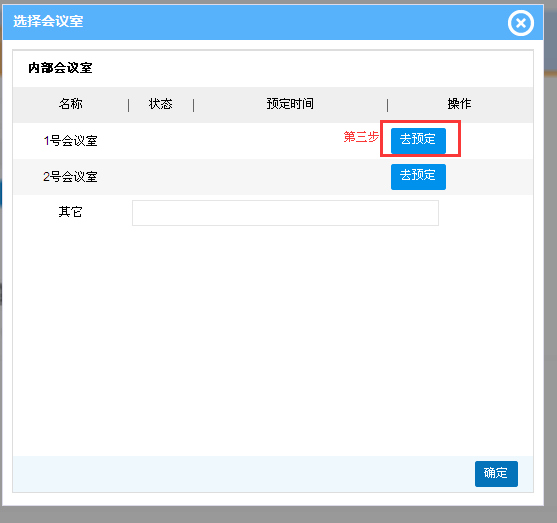Screen dimensions: 557x523
Task: Click 去预定 for 2号会议室
Action: point(418,177)
